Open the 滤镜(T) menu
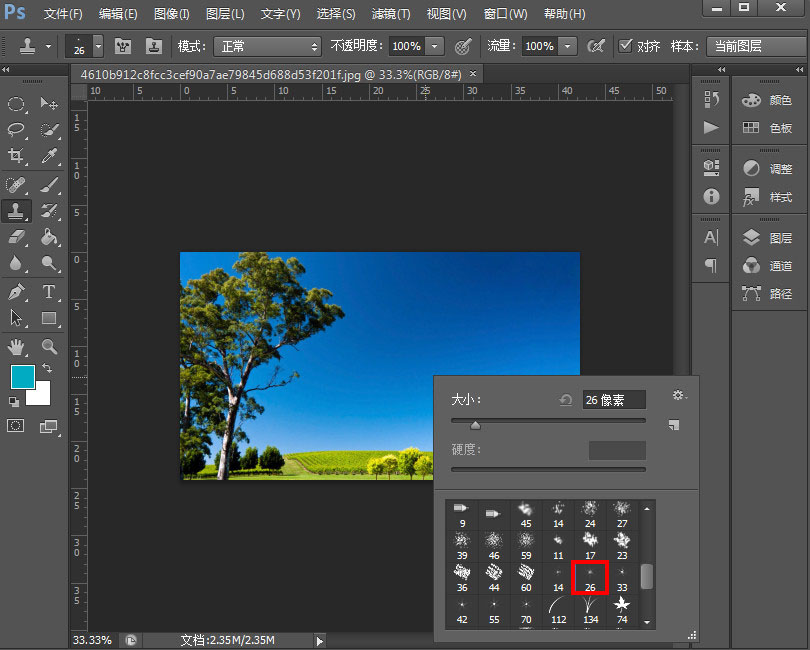Image resolution: width=810 pixels, height=650 pixels. 391,14
